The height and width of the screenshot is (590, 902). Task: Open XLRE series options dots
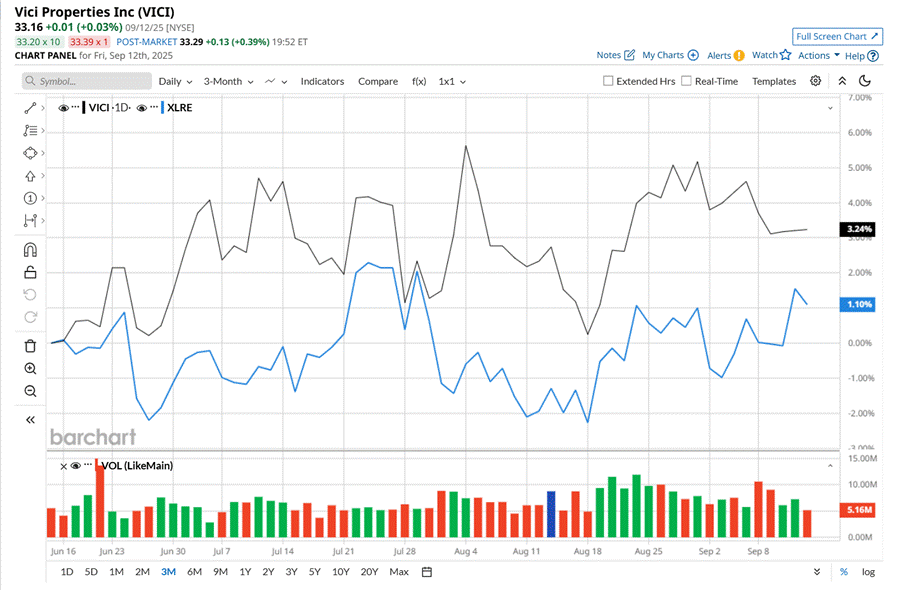[x=154, y=108]
